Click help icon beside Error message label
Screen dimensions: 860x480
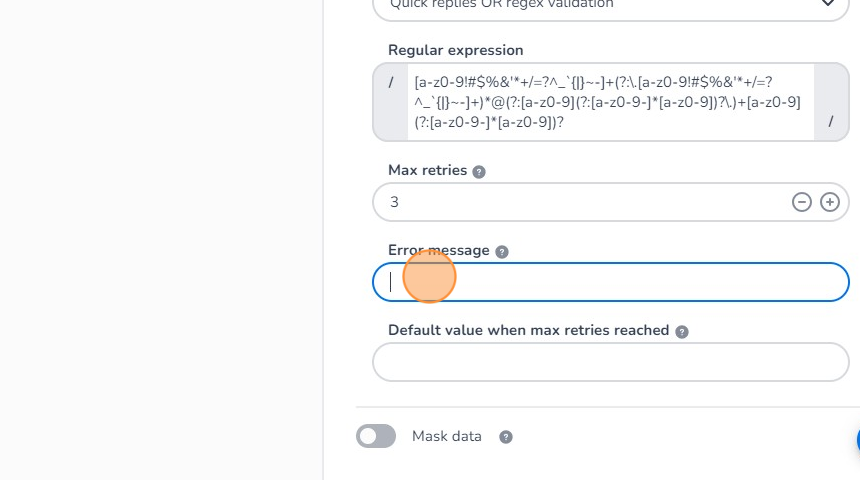point(502,251)
